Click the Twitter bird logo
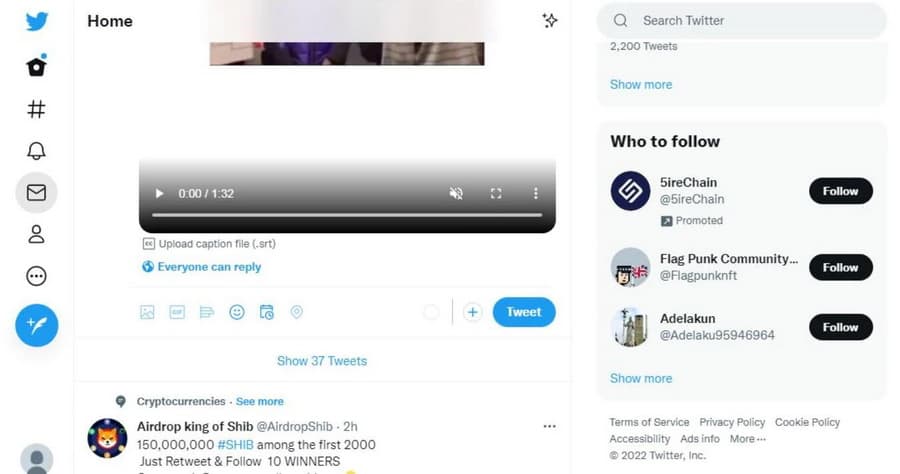This screenshot has height=474, width=900. [37, 21]
